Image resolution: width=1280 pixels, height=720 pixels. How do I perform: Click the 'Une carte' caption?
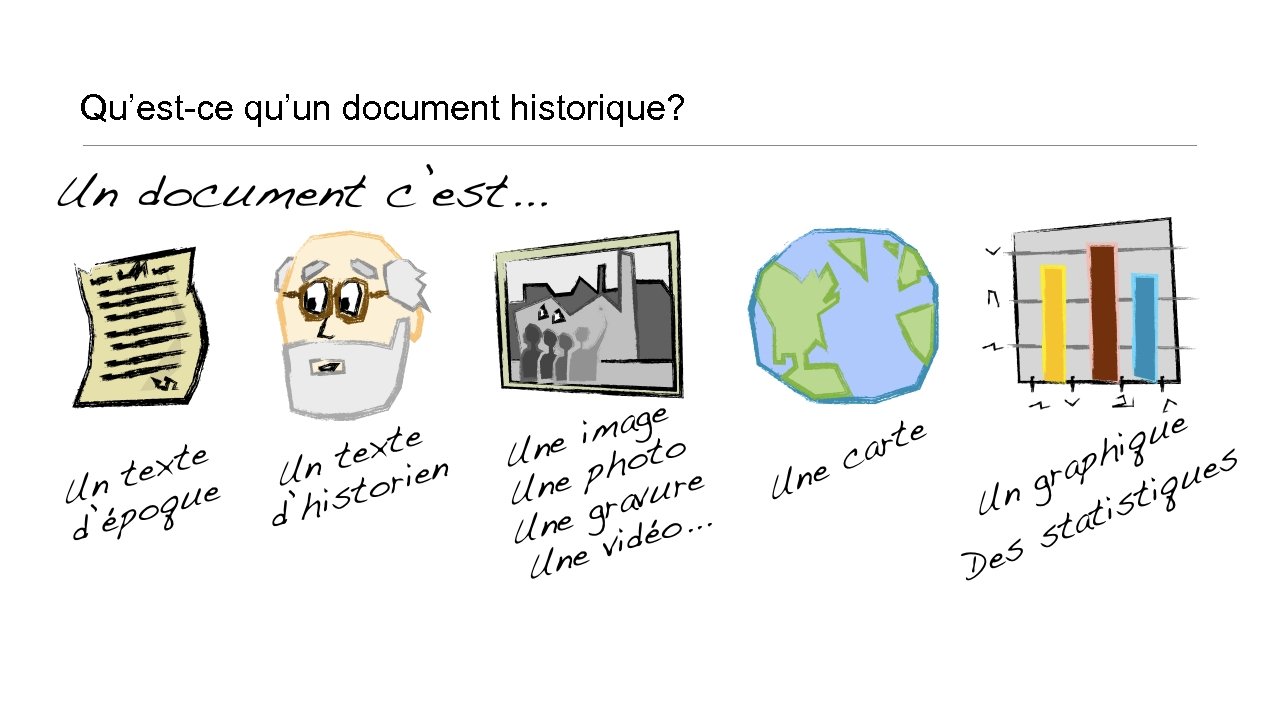[850, 460]
